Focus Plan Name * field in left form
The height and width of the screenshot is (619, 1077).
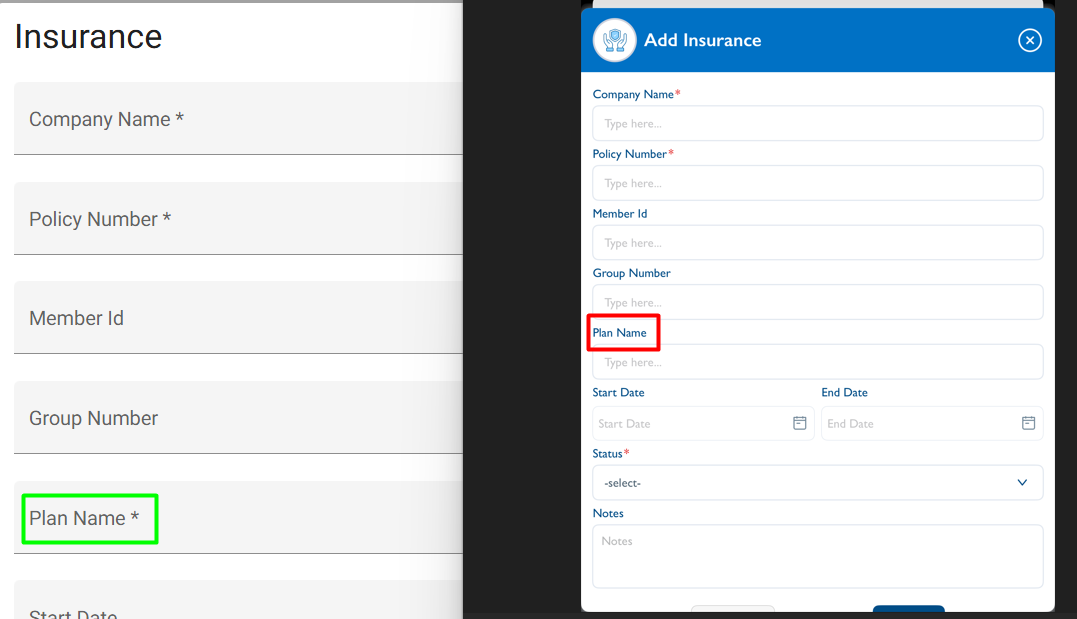238,518
